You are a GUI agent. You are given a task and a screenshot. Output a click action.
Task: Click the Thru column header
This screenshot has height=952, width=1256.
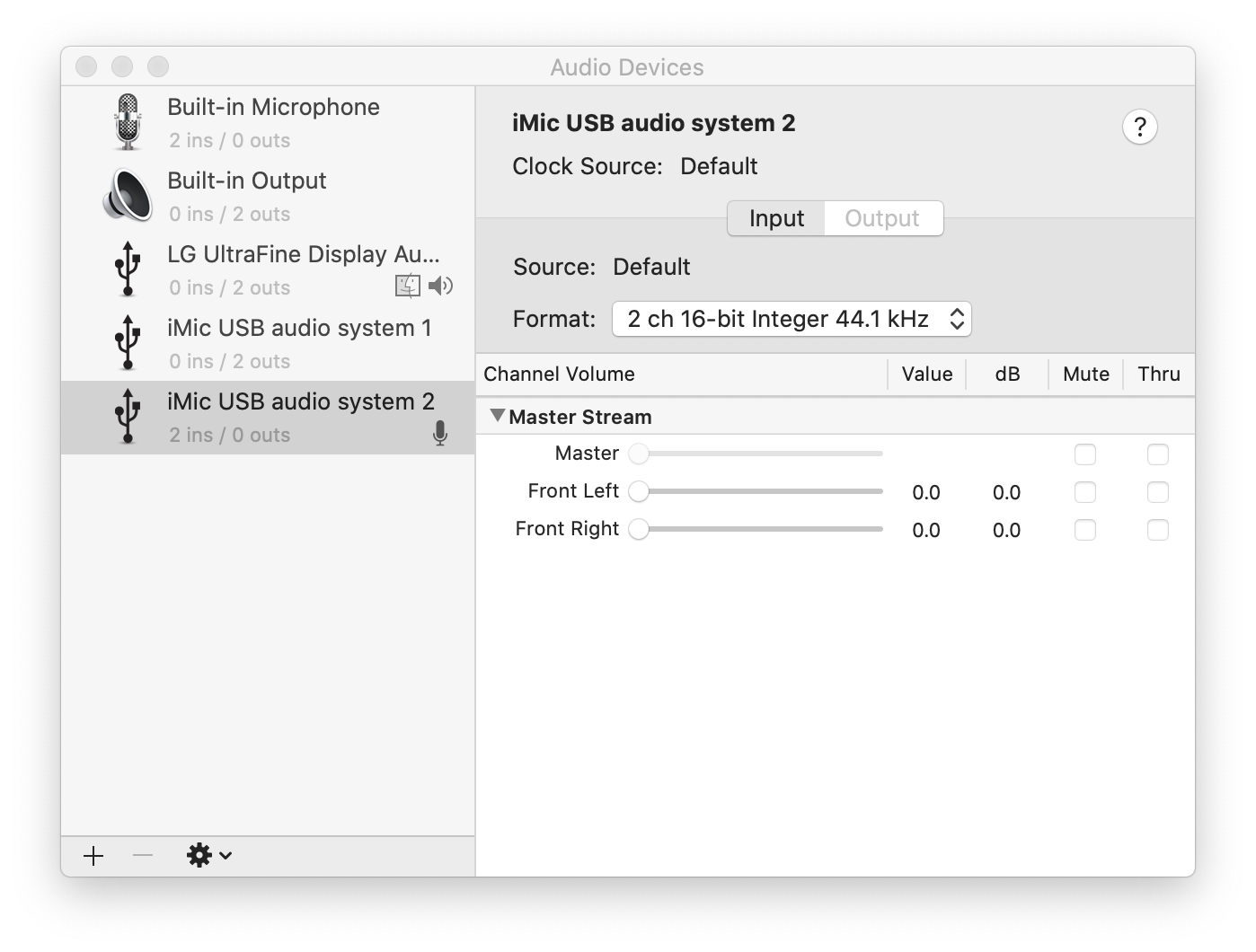pyautogui.click(x=1159, y=374)
